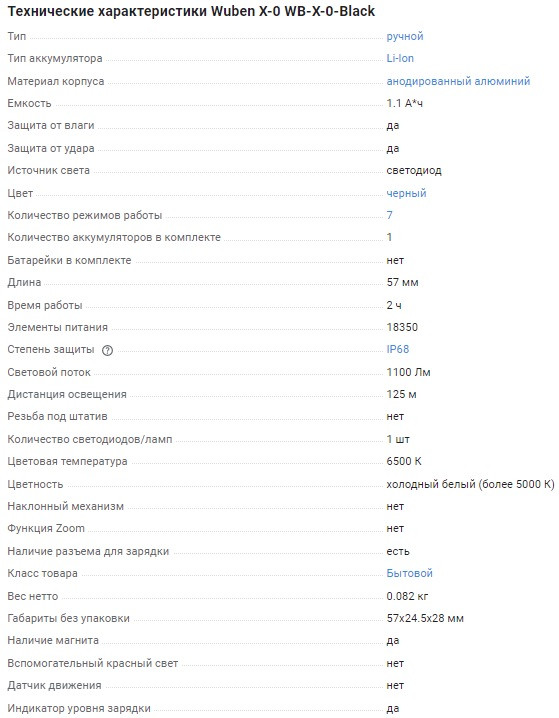This screenshot has width=559, height=718.
Task: Select the Индикатор уровня зарядки label
Action: click(79, 708)
